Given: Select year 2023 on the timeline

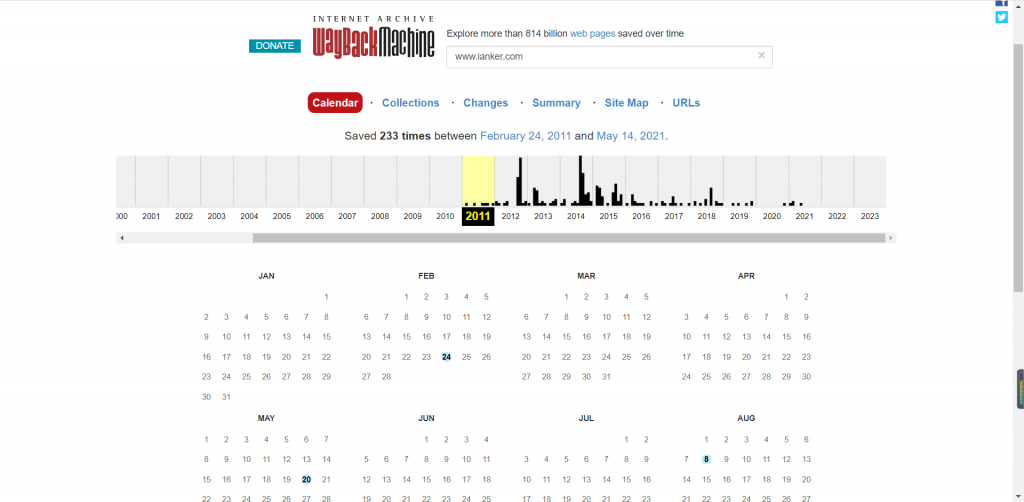Looking at the screenshot, I should (870, 216).
